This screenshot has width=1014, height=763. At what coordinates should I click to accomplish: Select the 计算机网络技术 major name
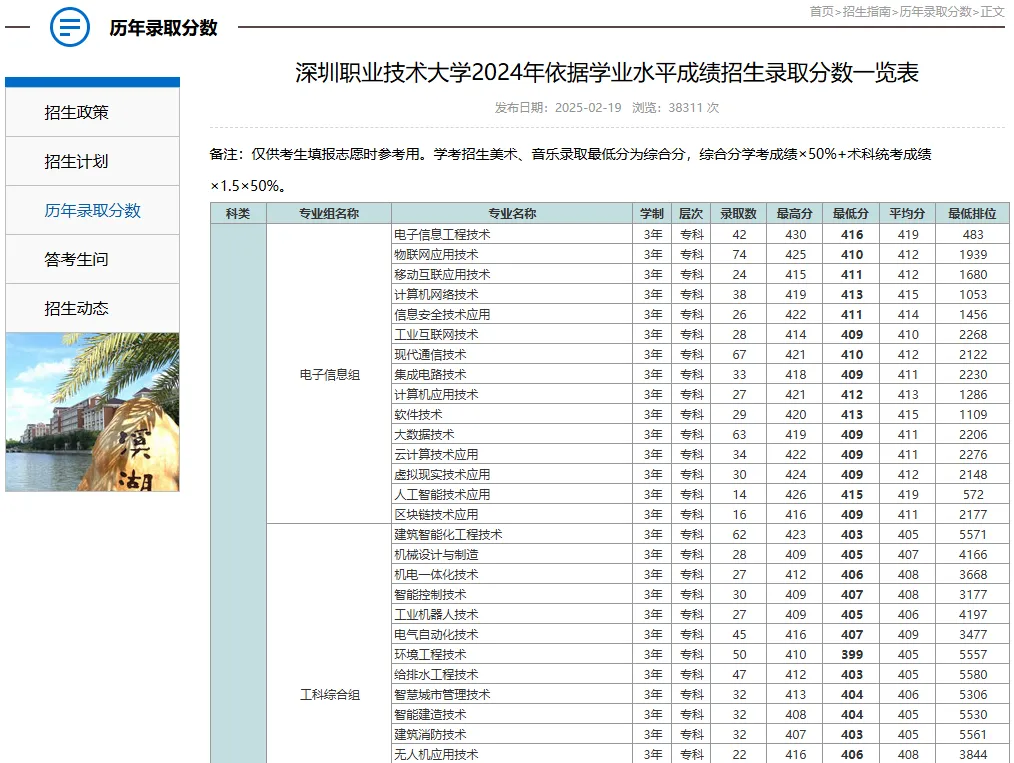(437, 295)
